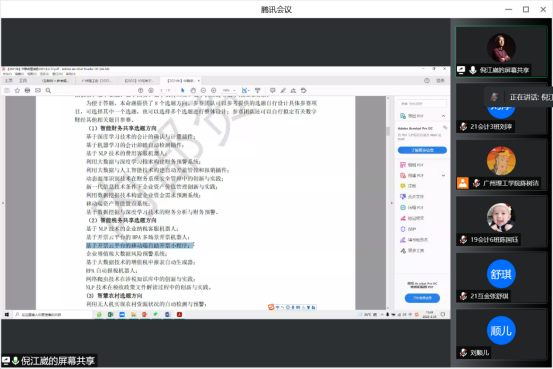Select the arrow selection tool
Viewport: 553px width, 369px height.
tap(182, 91)
